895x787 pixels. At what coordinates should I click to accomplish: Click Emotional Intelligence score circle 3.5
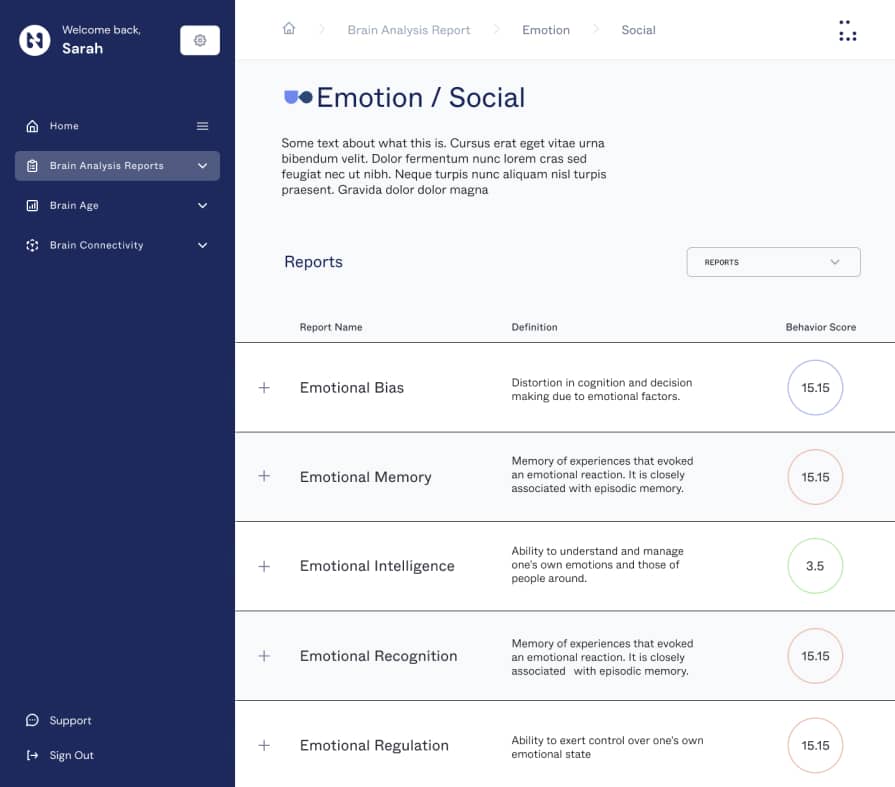point(815,566)
